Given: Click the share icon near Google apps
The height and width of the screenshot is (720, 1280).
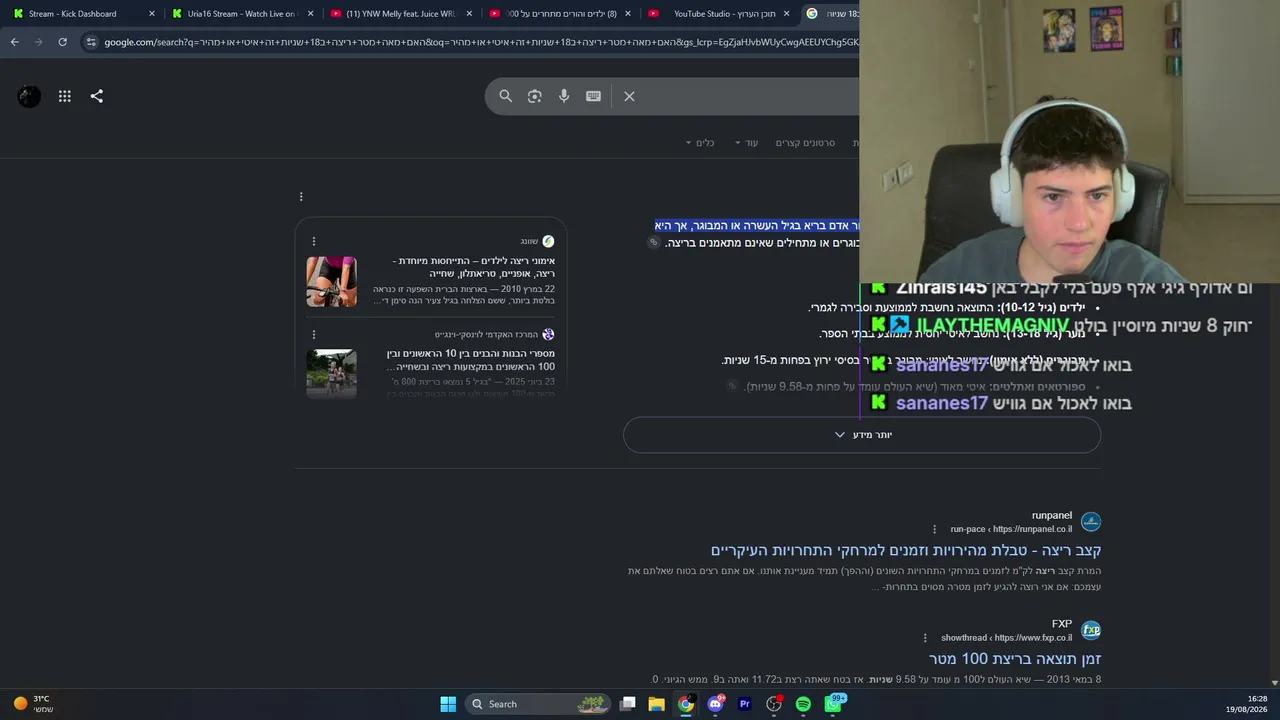Looking at the screenshot, I should point(97,96).
